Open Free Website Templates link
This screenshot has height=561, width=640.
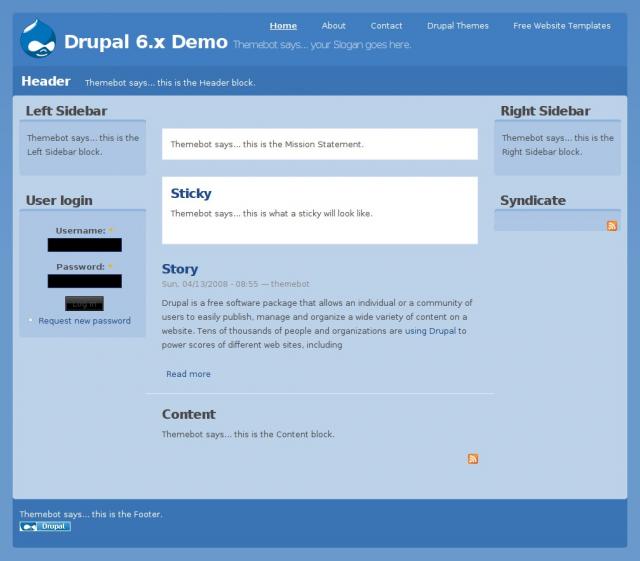coord(561,26)
